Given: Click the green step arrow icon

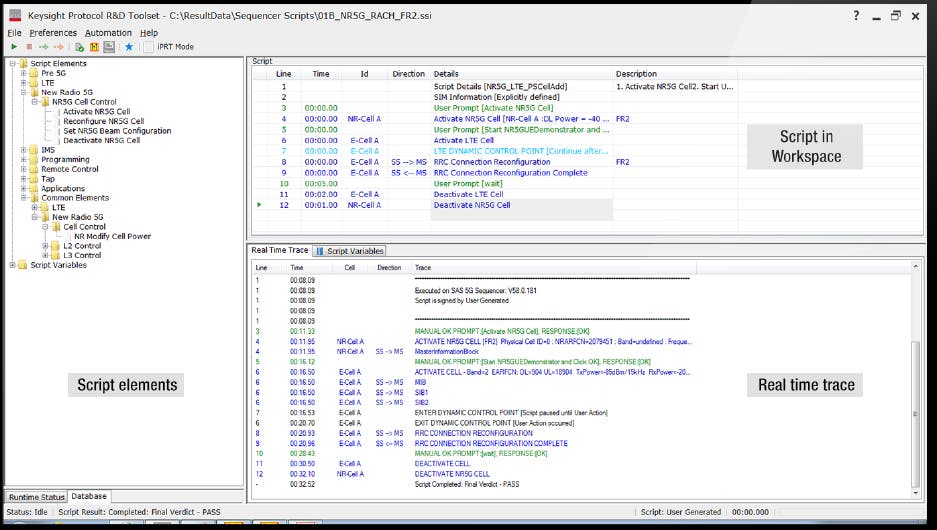Looking at the screenshot, I should point(42,47).
